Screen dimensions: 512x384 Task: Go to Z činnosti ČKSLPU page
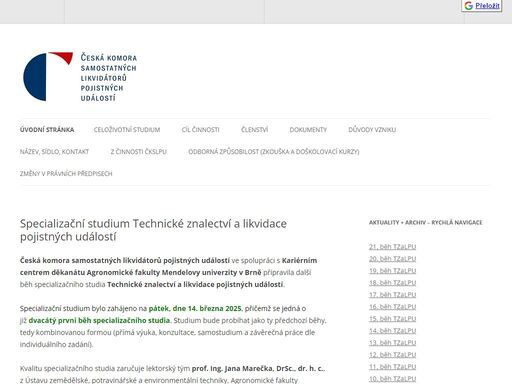[x=138, y=152]
